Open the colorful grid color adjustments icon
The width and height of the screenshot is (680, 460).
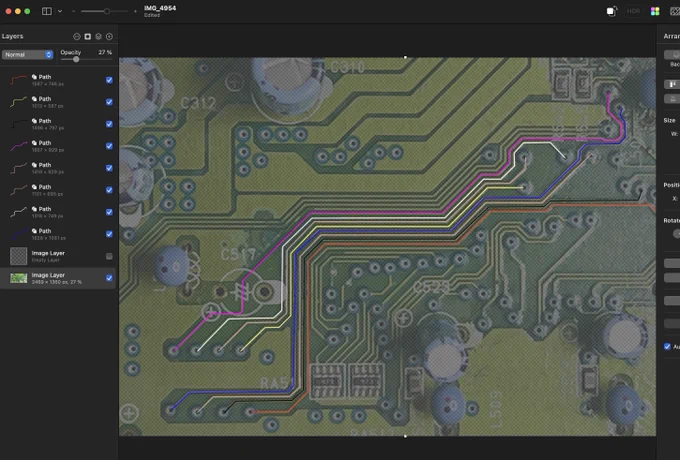click(x=655, y=11)
